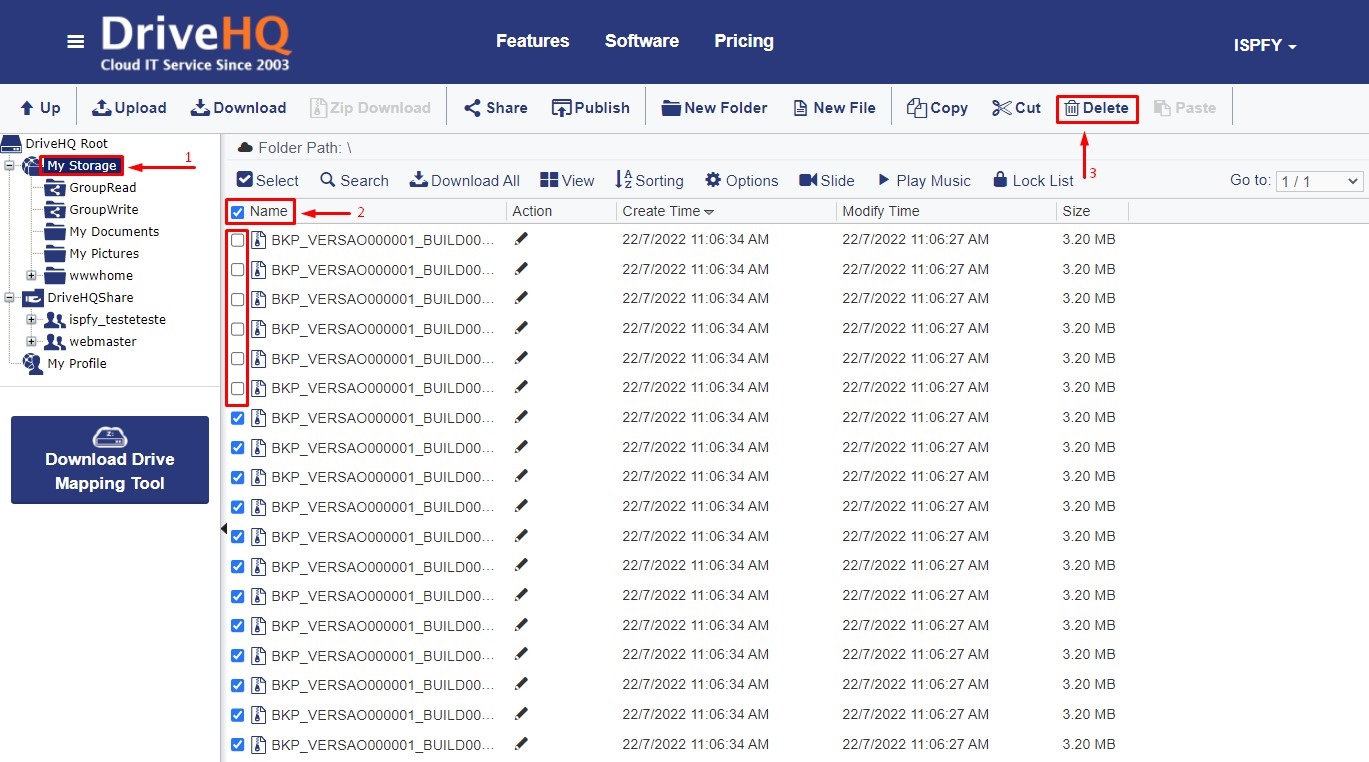
Task: Open the Go to page dropdown
Action: click(x=1320, y=181)
